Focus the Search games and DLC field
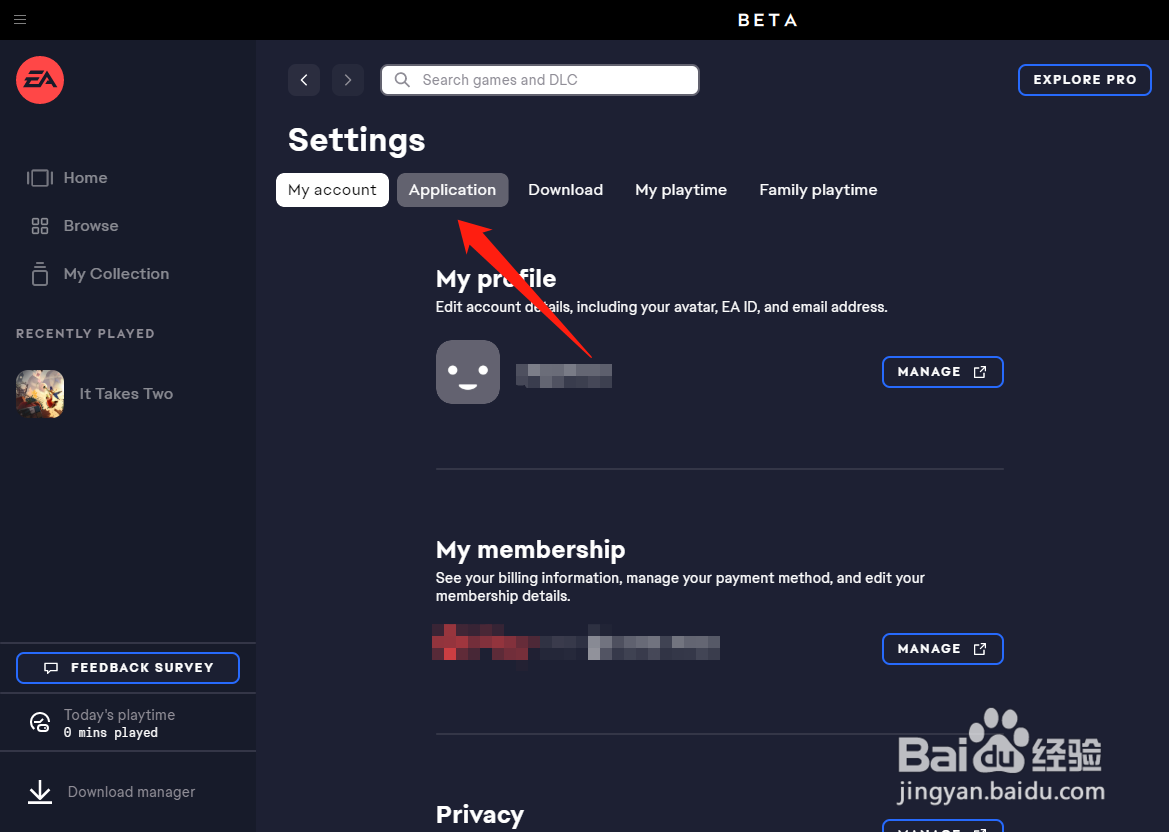The width and height of the screenshot is (1169, 832). (x=540, y=80)
